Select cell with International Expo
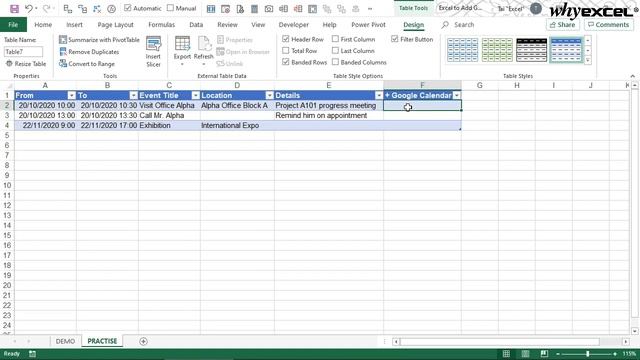The height and width of the screenshot is (360, 640). [x=237, y=125]
